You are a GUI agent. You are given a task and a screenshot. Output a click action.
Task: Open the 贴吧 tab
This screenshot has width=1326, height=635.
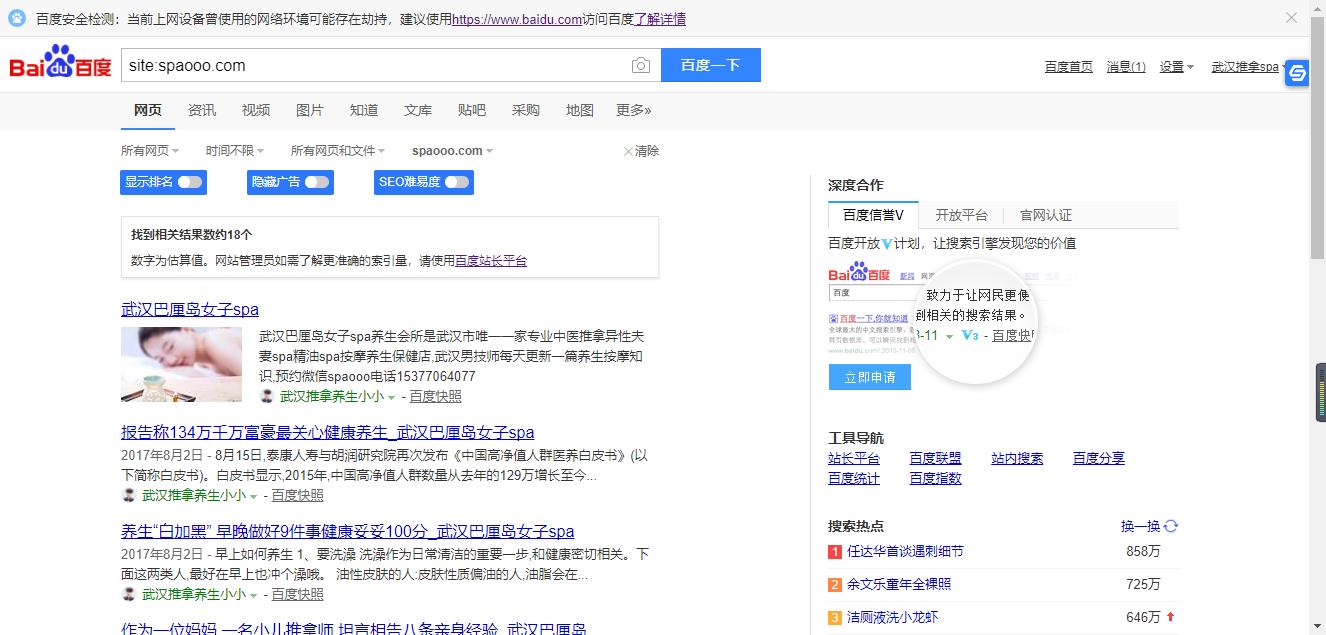point(472,110)
